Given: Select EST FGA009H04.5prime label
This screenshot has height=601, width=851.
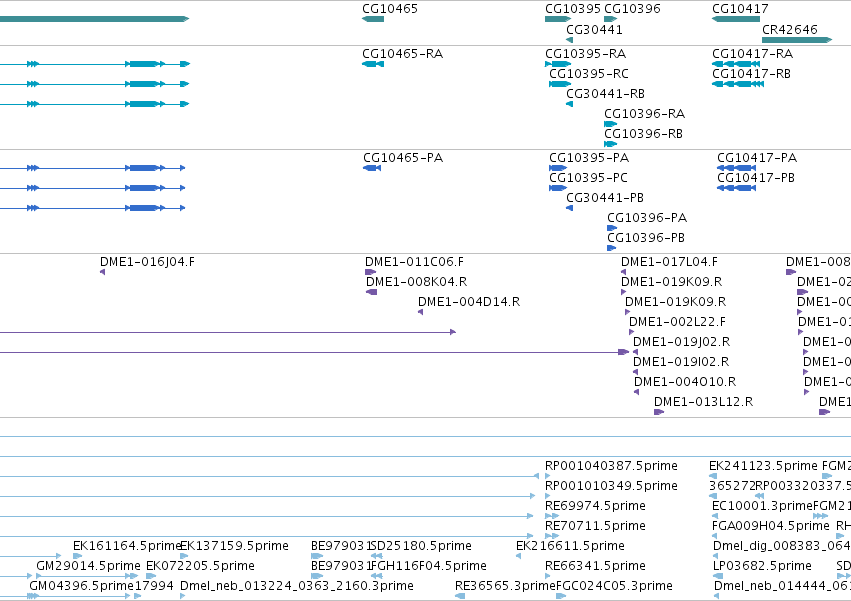Looking at the screenshot, I should pos(771,527).
